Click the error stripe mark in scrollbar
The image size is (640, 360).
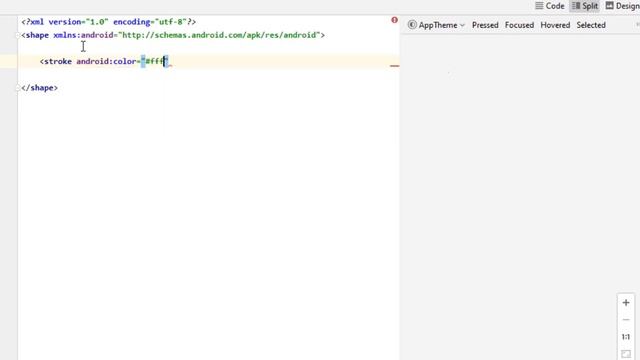click(x=394, y=65)
